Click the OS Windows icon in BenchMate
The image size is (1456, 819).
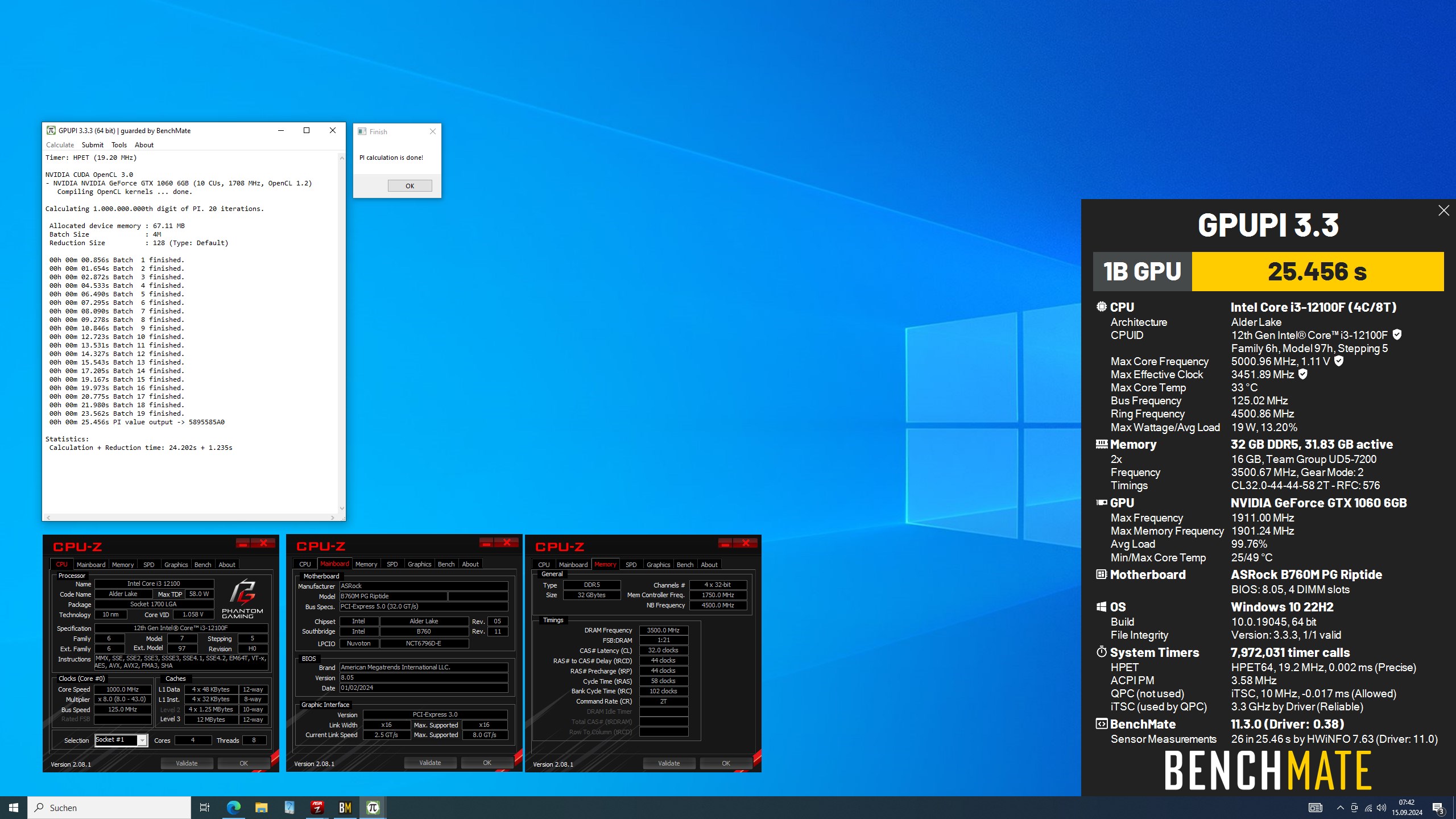(x=1102, y=606)
